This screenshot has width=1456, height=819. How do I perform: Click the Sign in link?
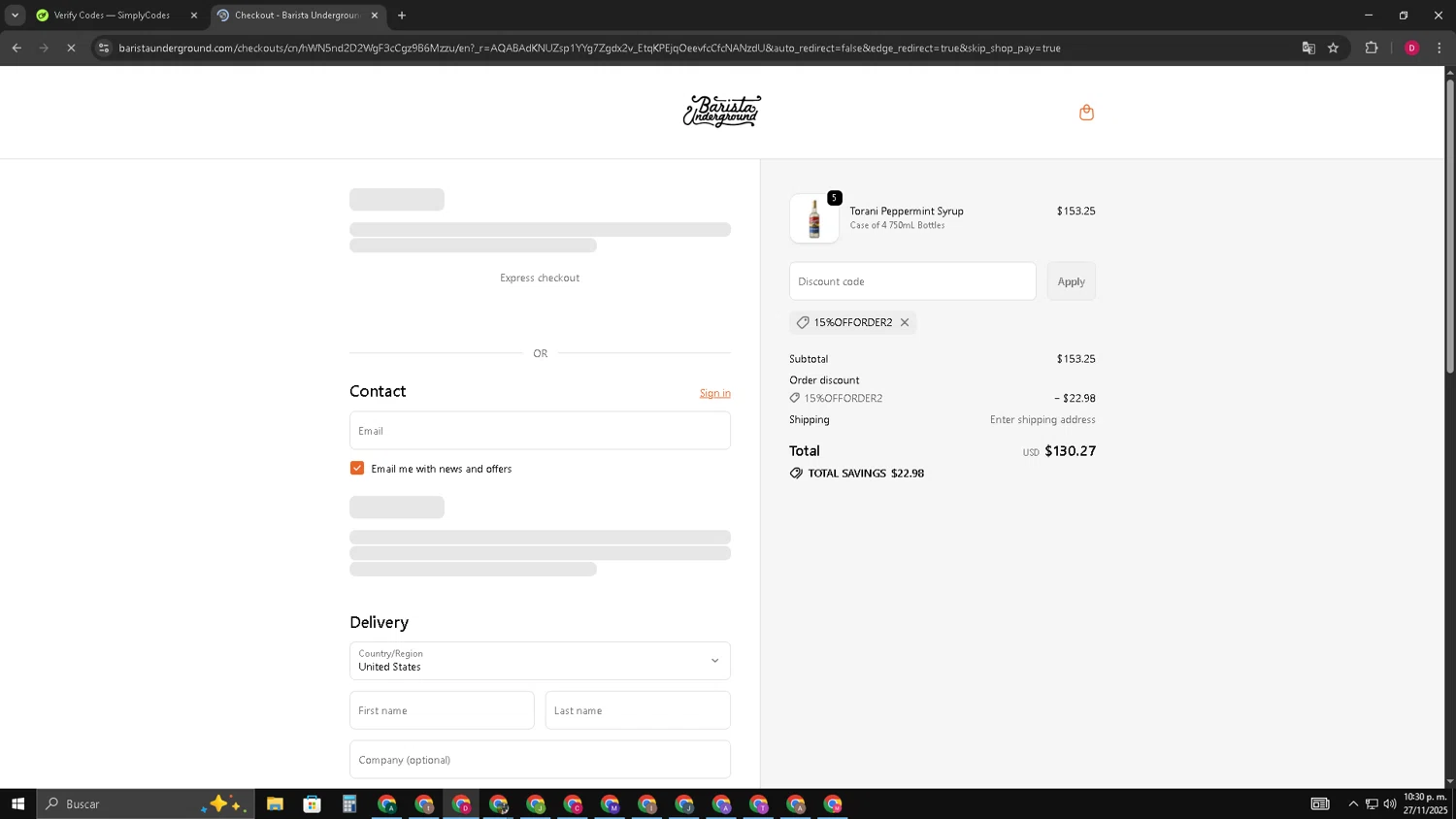(715, 393)
